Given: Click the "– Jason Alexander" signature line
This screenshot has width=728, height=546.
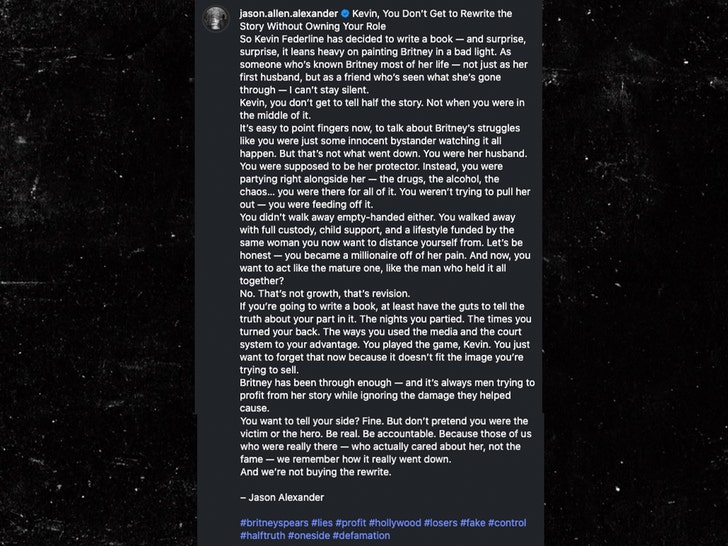Looking at the screenshot, I should tap(281, 497).
